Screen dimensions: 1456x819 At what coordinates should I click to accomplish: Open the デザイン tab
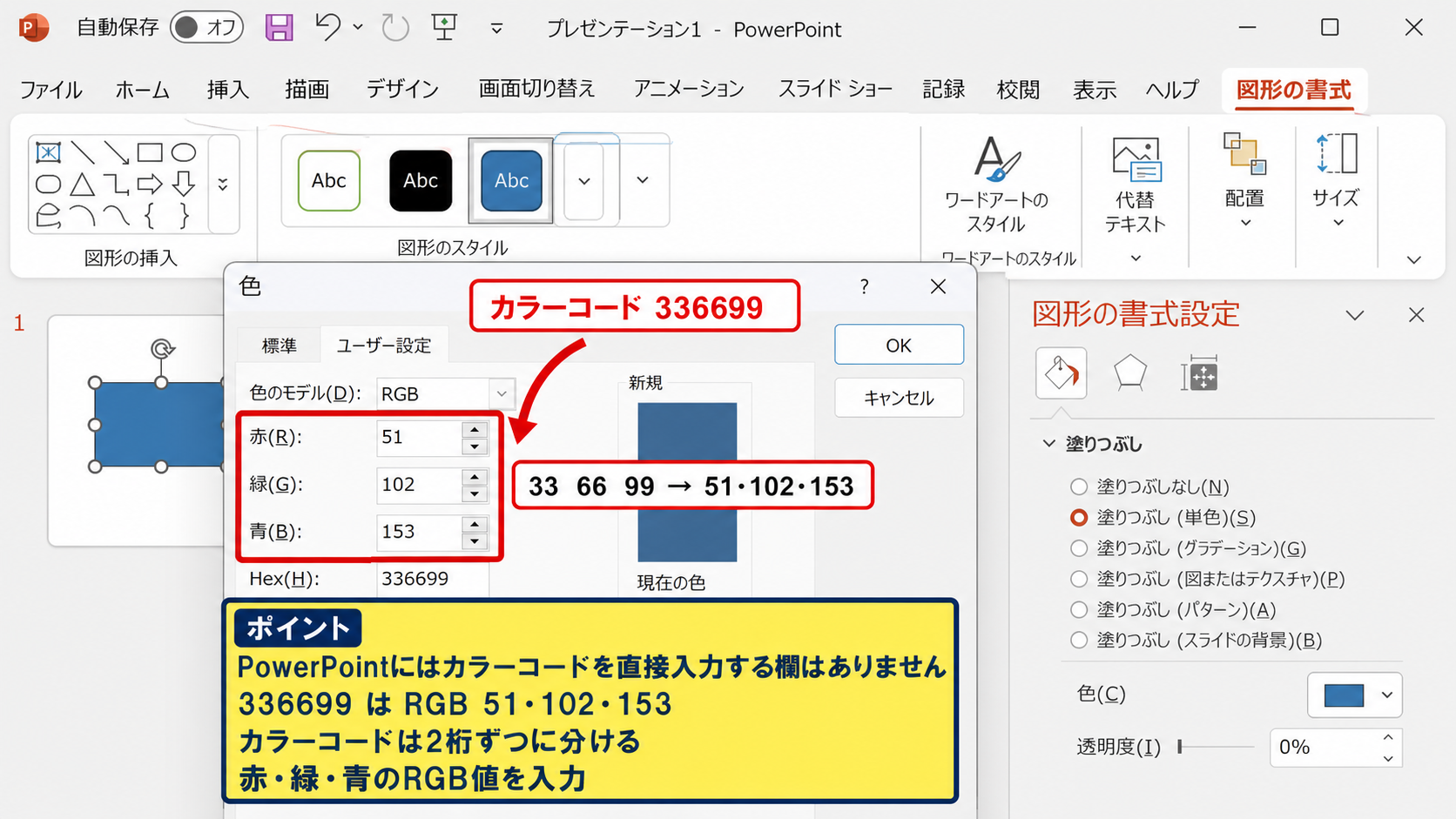402,90
